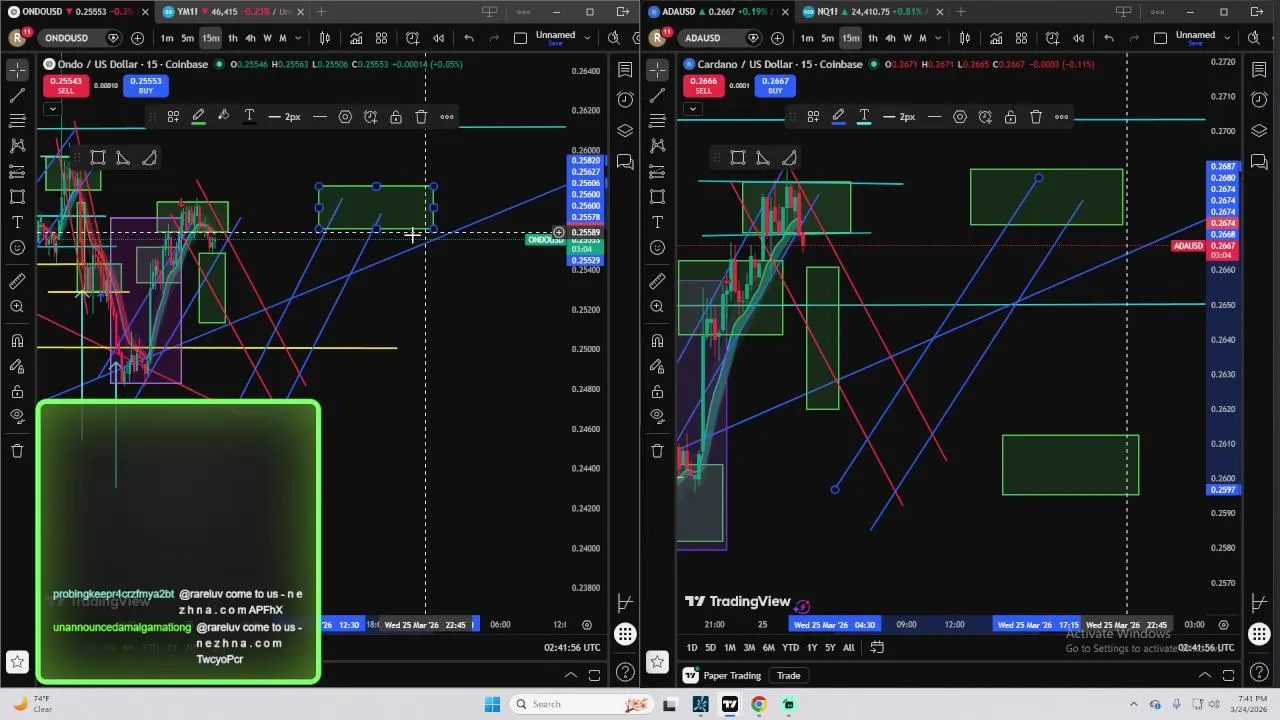This screenshot has height=720, width=1280.
Task: Select 1h timeframe in ONDOUSD toolbar
Action: 232,38
